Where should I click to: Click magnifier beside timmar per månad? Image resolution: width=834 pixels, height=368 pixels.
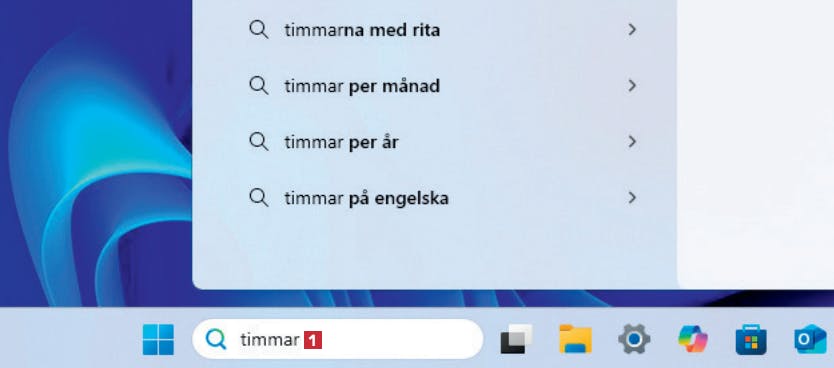click(x=258, y=86)
